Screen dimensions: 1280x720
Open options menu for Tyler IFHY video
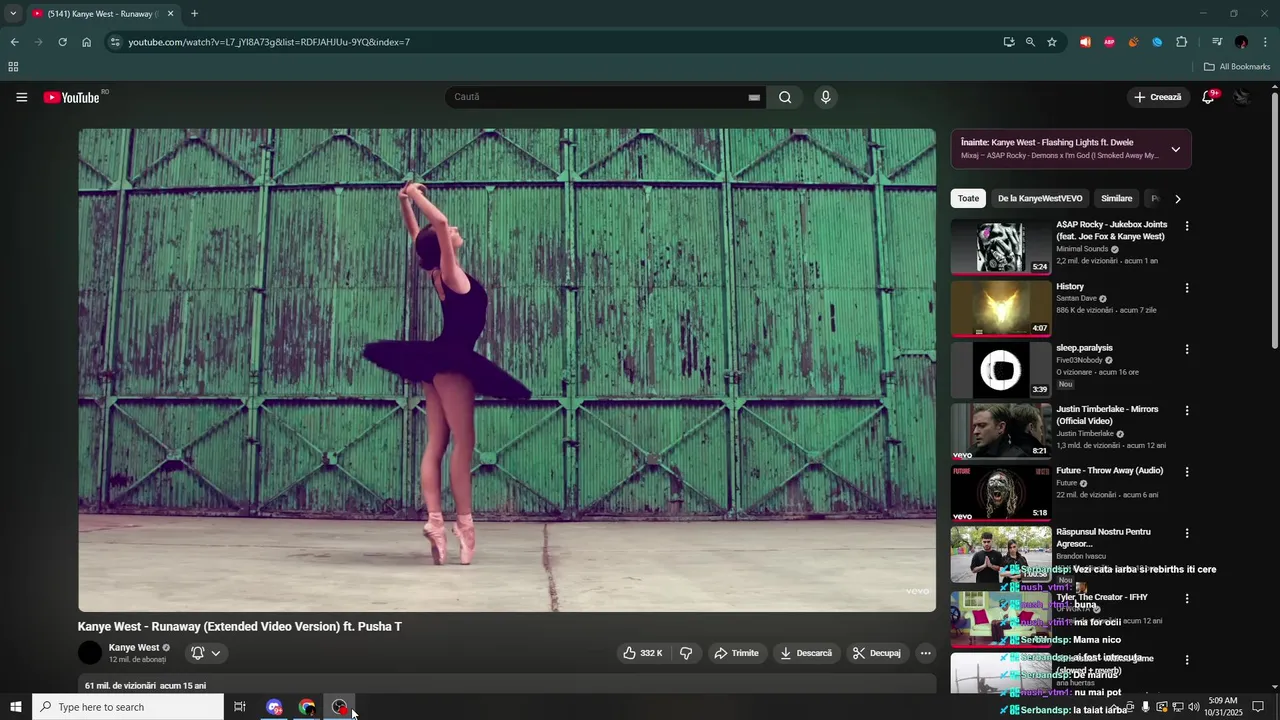pyautogui.click(x=1187, y=598)
